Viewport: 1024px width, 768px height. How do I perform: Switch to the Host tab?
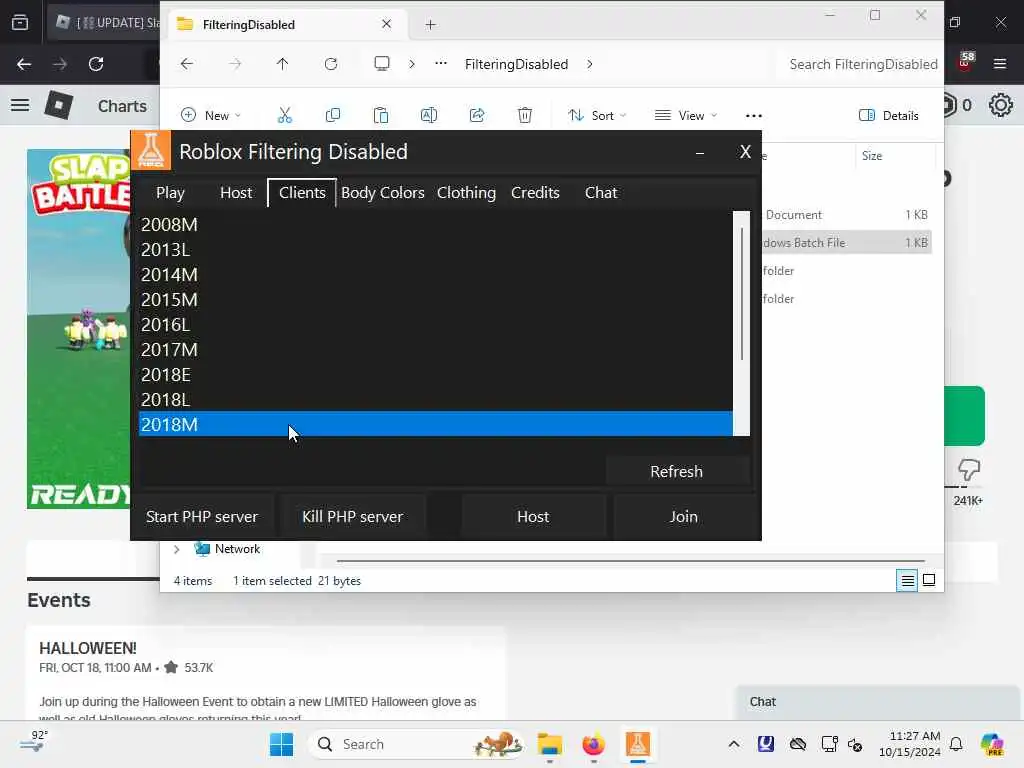point(236,193)
